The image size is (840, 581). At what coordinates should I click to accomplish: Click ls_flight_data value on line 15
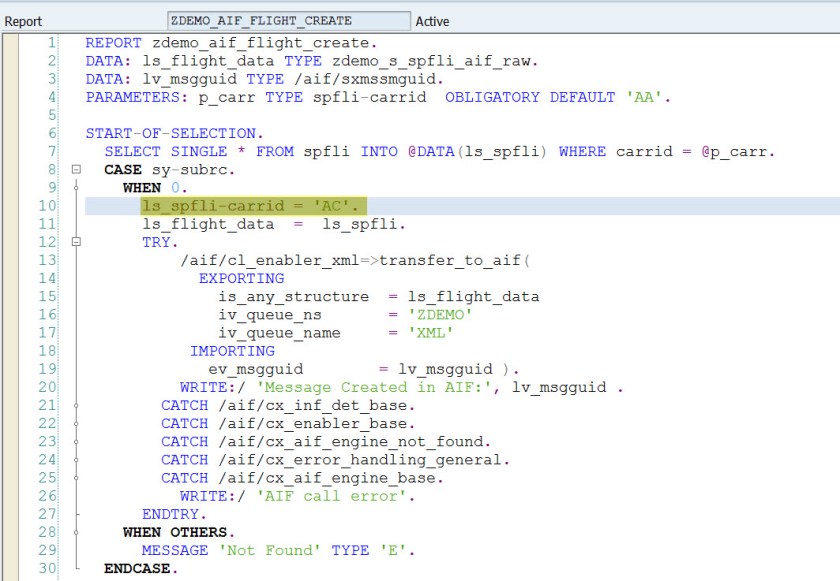coord(474,297)
